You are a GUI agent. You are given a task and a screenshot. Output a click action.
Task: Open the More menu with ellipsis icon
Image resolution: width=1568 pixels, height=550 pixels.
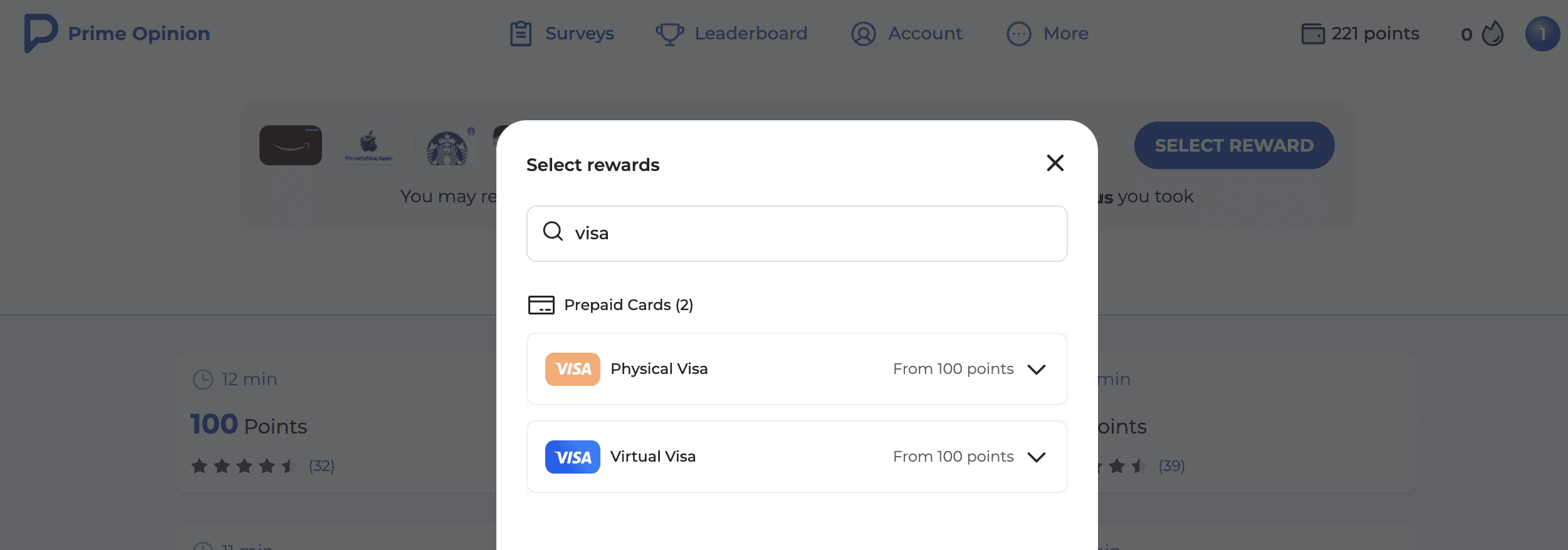[x=1018, y=34]
